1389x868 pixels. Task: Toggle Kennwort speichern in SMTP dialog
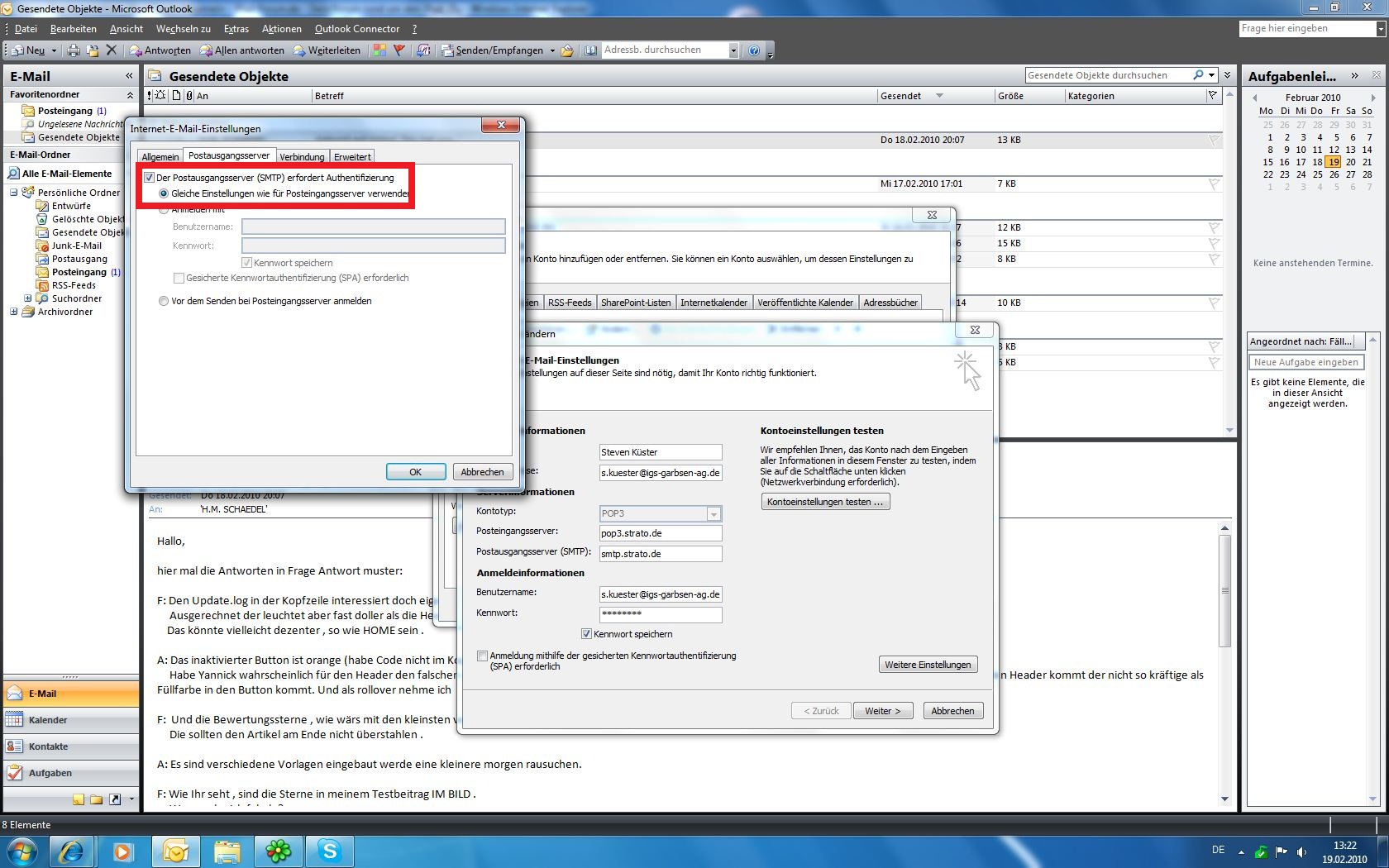click(246, 262)
